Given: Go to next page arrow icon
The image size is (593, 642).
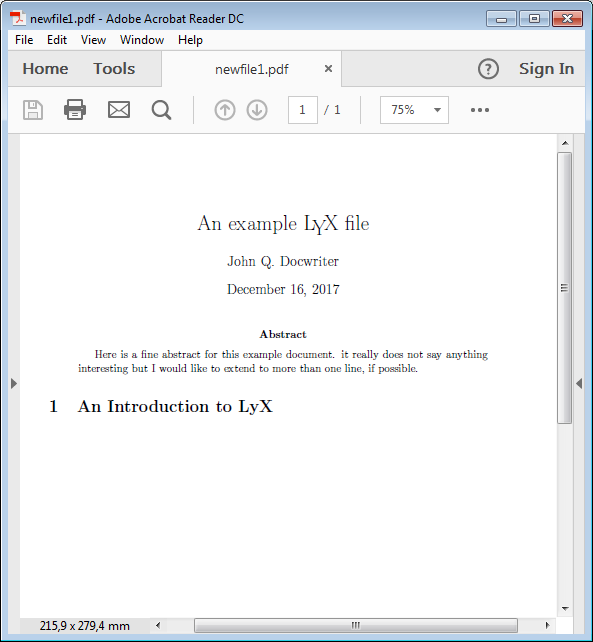Looking at the screenshot, I should pos(257,110).
